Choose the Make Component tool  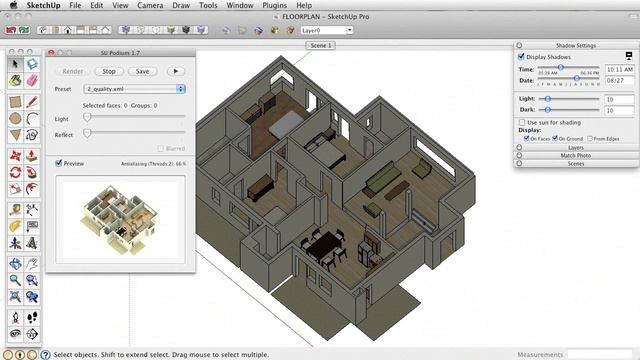(x=32, y=64)
